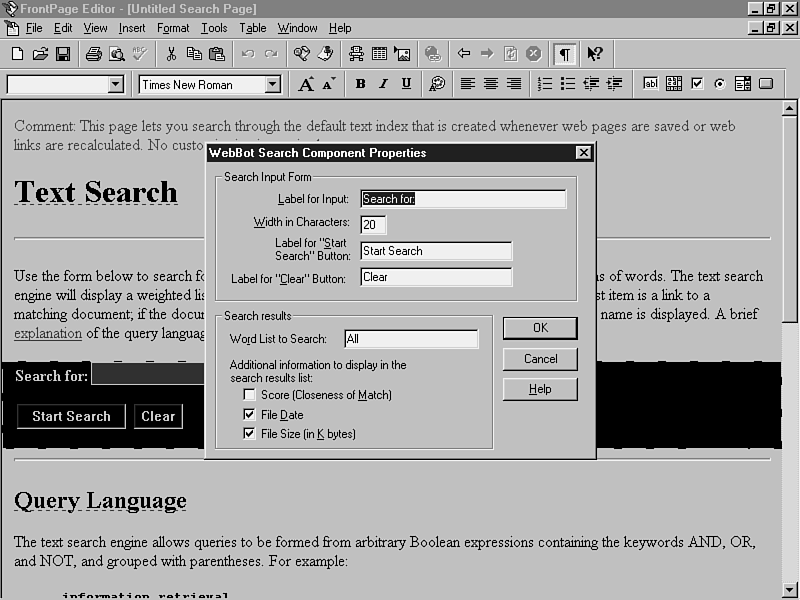800x600 pixels.
Task: Insert a table using the table icon
Action: (379, 54)
